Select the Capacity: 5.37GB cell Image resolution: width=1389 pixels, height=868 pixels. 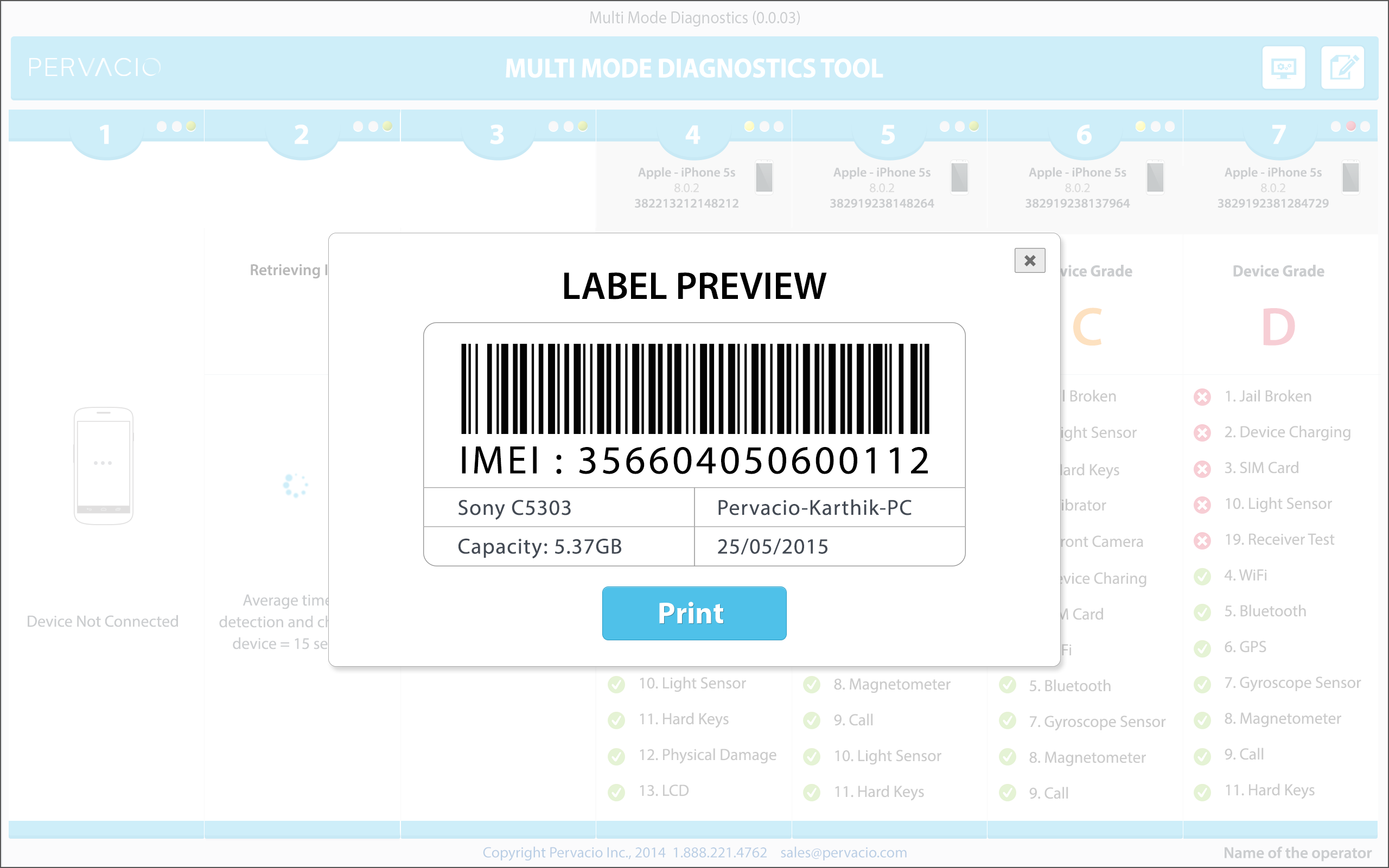pos(559,546)
